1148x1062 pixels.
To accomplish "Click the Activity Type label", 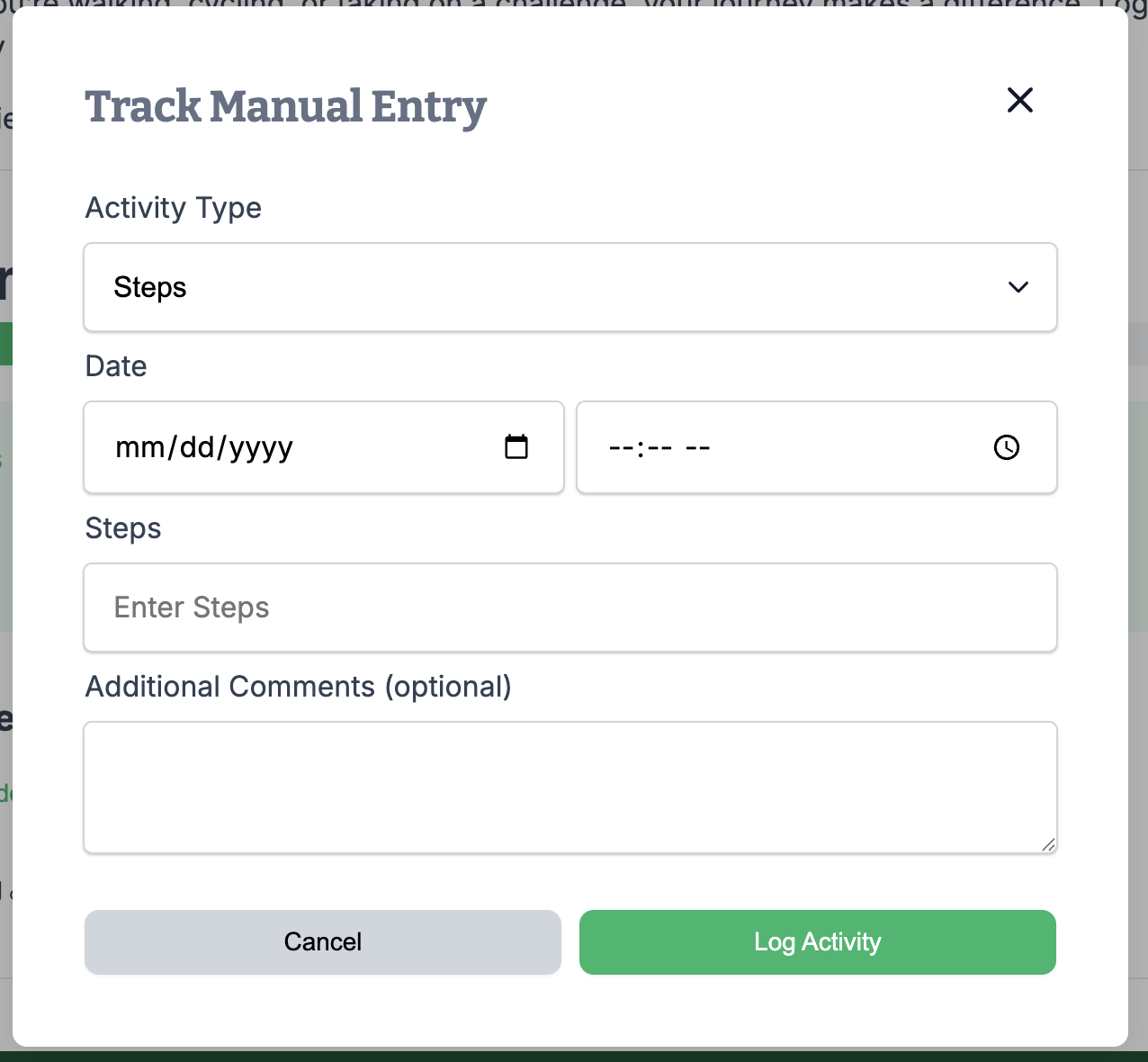I will [x=174, y=208].
